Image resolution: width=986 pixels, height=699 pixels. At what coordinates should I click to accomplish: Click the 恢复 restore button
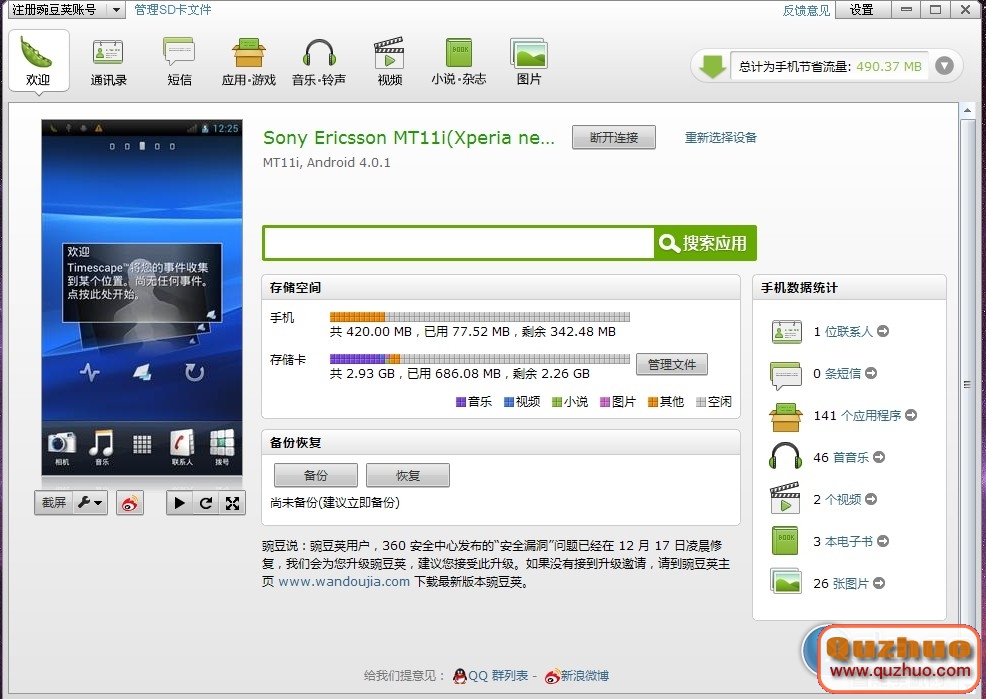pos(407,475)
